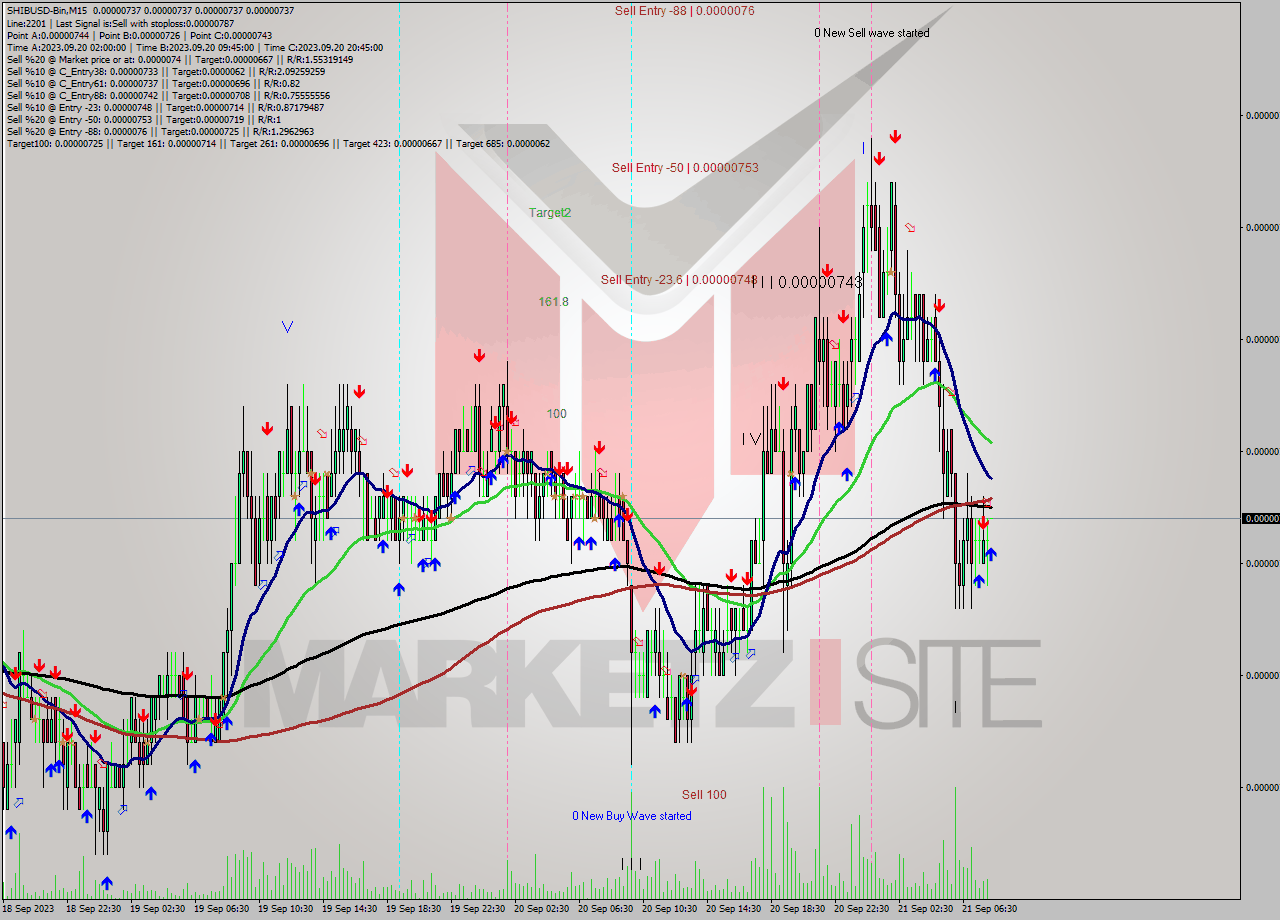Image resolution: width=1280 pixels, height=920 pixels.
Task: Select 'Sell Entry -23.6 | 0.00000748' label
Action: click(x=679, y=280)
